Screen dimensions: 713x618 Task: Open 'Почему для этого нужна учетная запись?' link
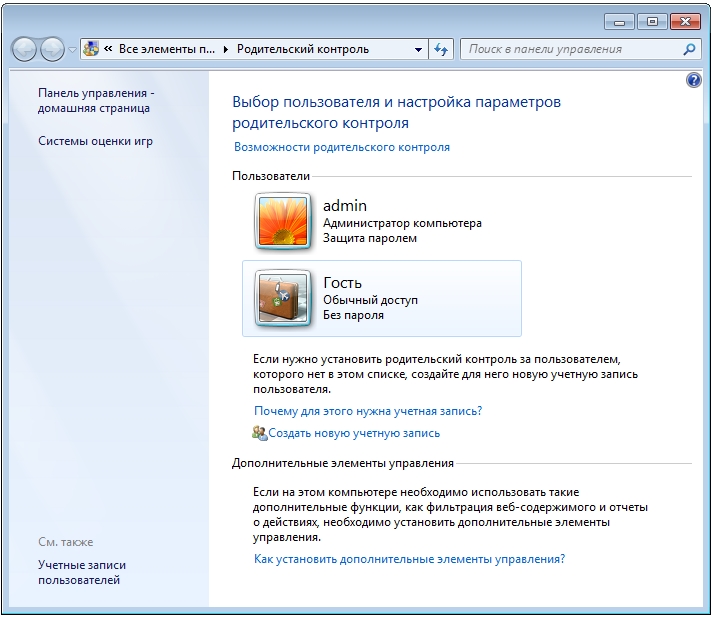tap(368, 411)
